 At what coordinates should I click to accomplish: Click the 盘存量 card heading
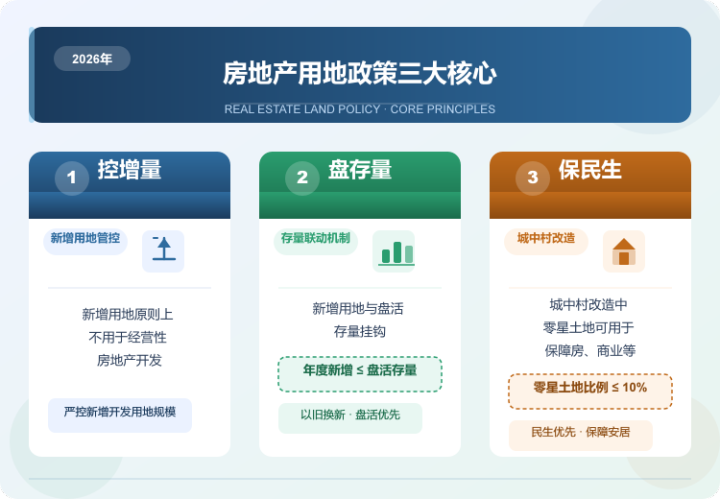pos(360,170)
